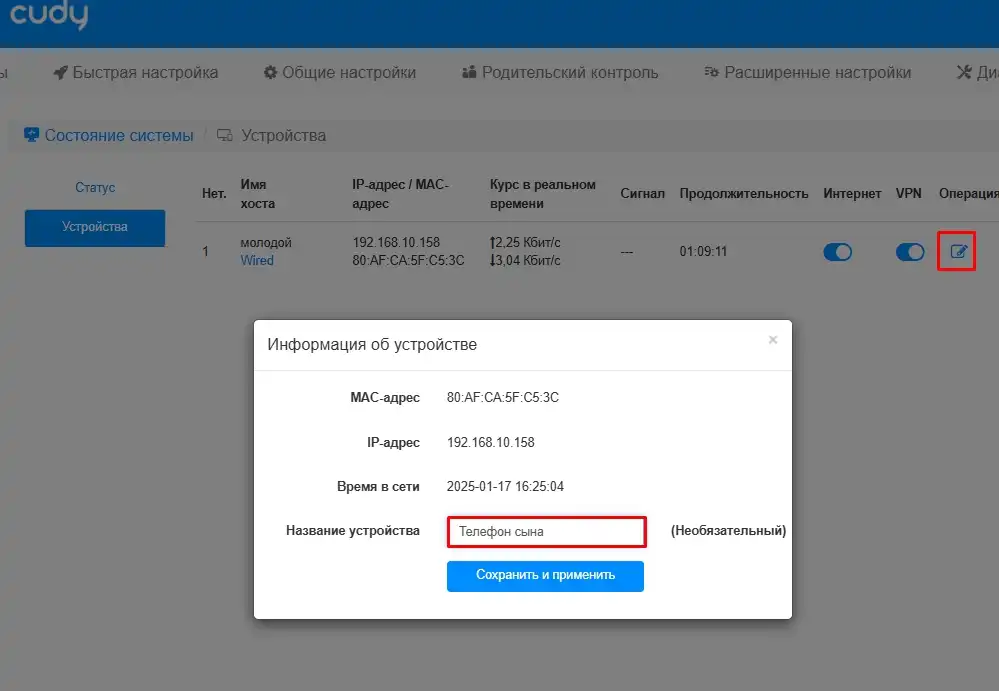Click host name молодой
The height and width of the screenshot is (691, 999).
click(x=266, y=243)
